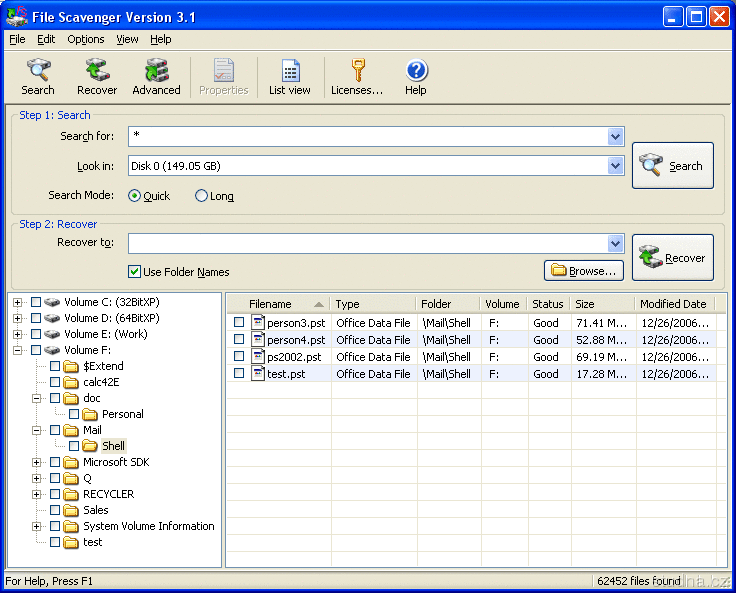Enable the Long search mode radio button

(202, 196)
